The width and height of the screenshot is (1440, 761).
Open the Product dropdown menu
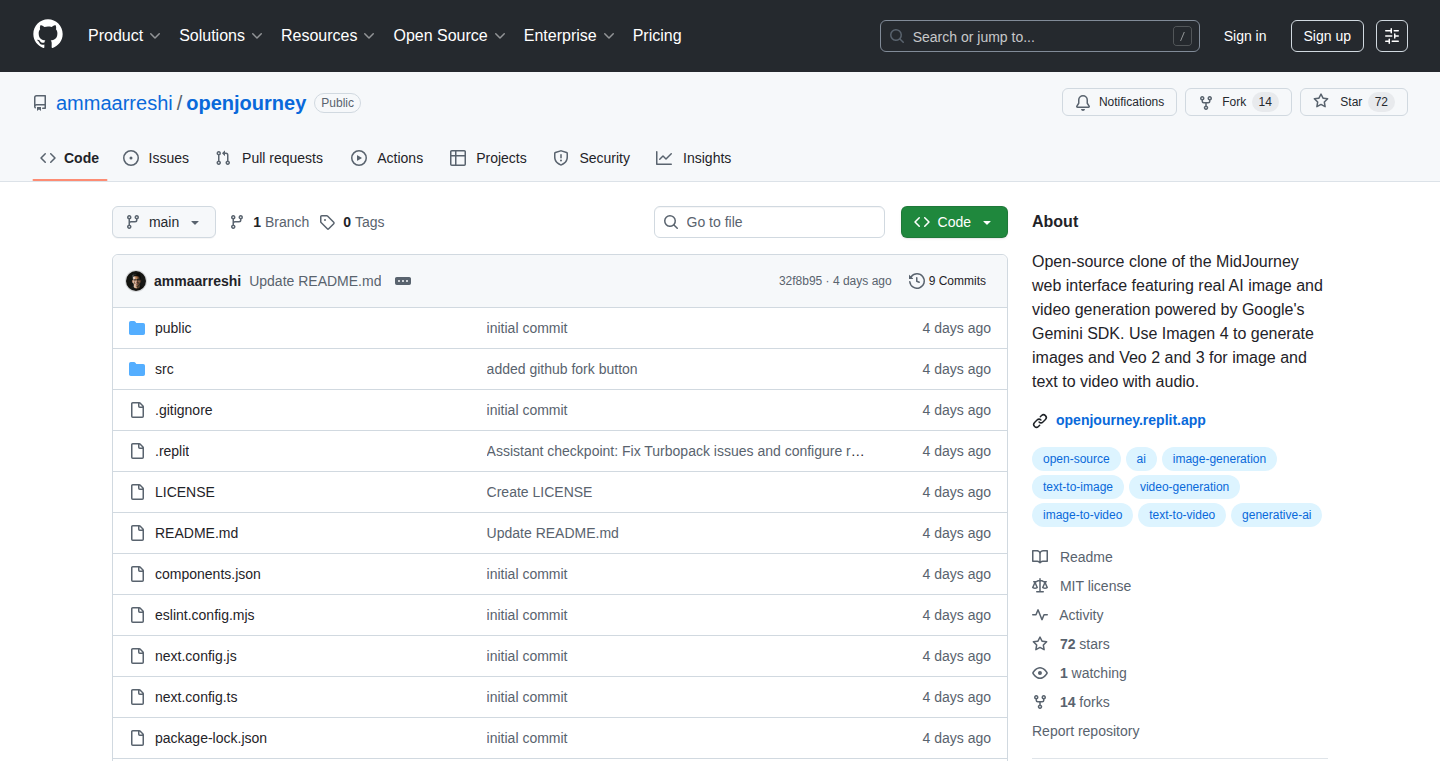[124, 35]
